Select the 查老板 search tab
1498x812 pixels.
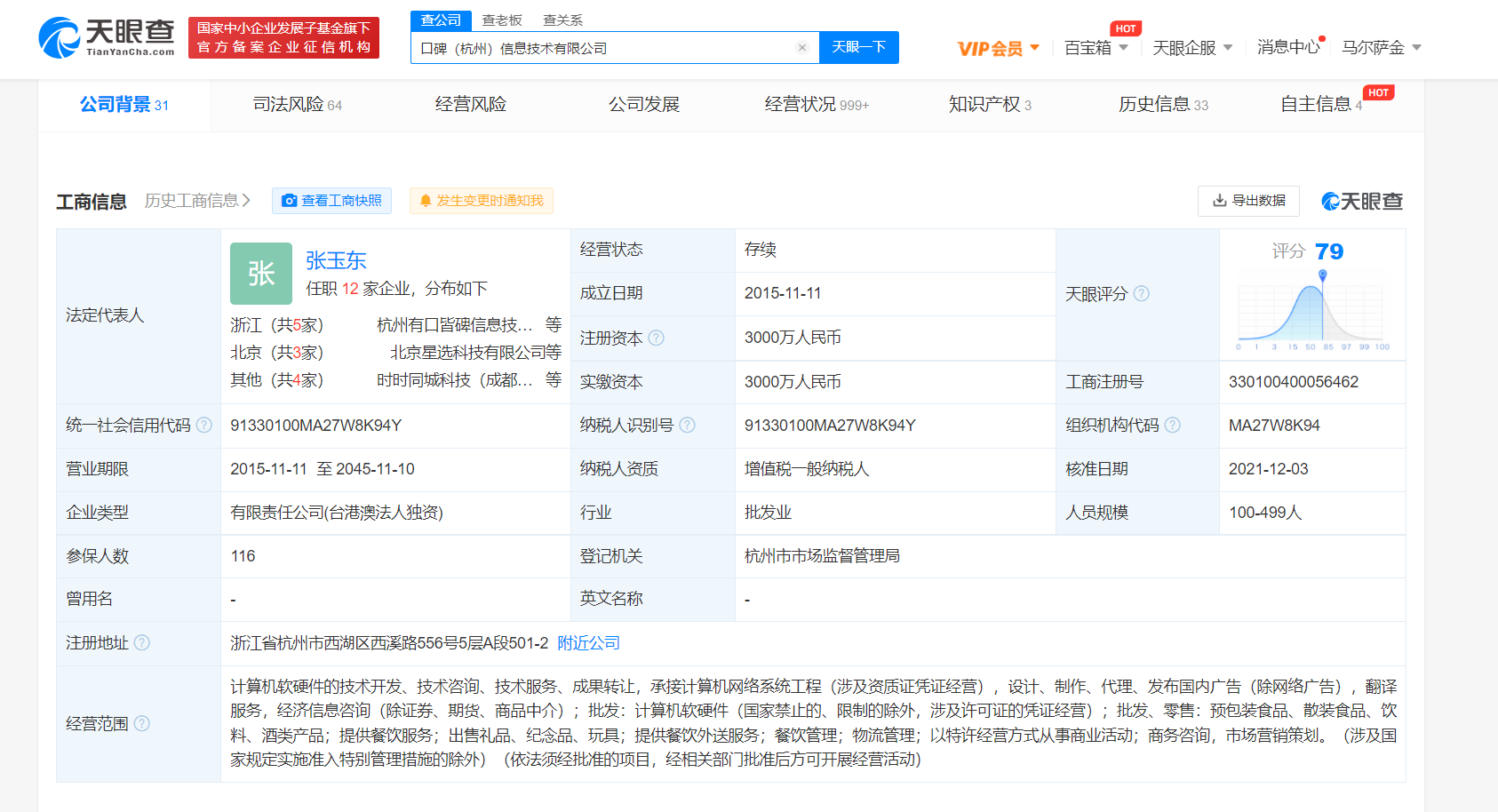pos(502,20)
